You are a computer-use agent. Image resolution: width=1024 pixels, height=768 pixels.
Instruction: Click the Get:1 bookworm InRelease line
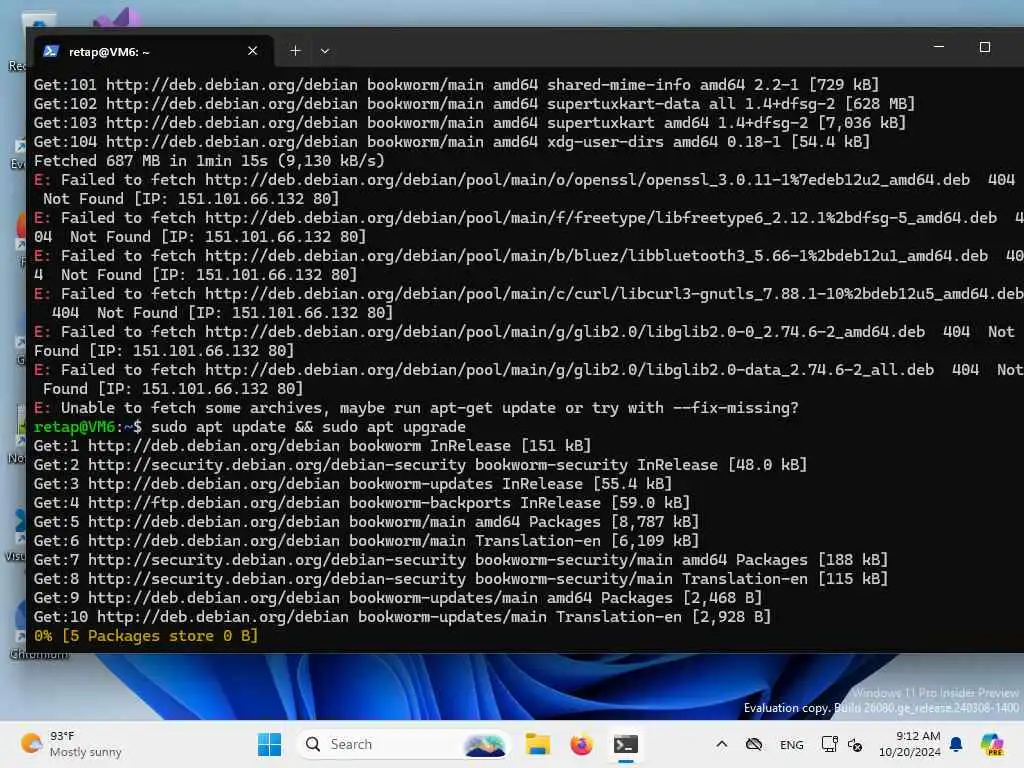tap(312, 446)
